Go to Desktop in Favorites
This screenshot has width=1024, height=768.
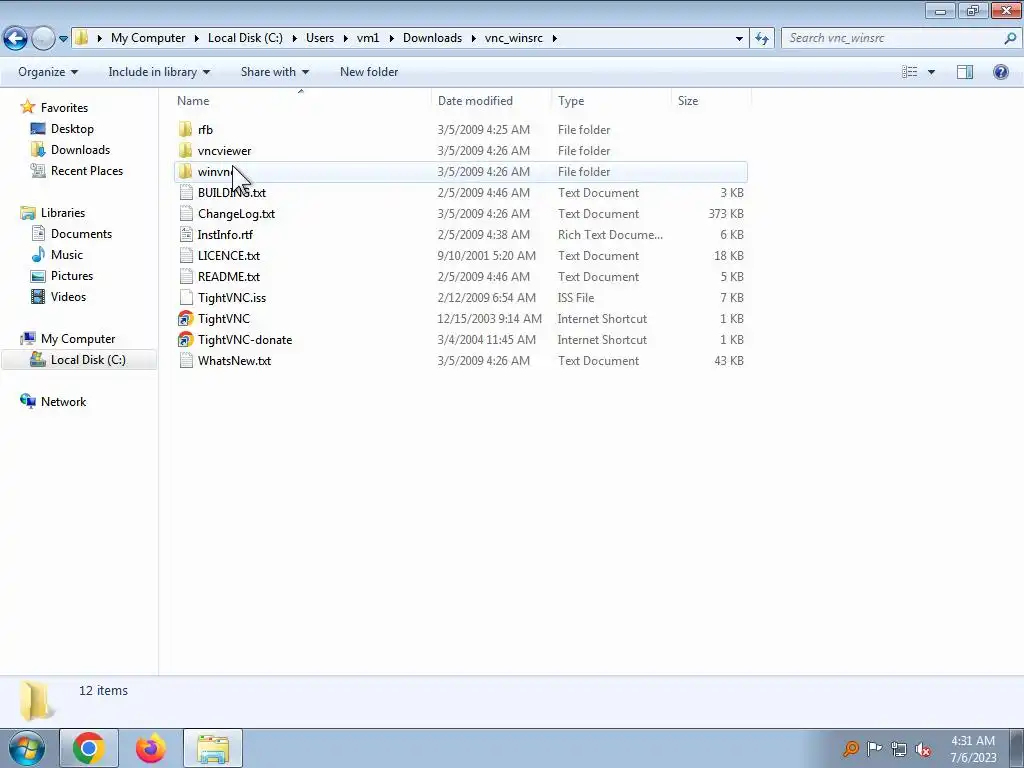(x=72, y=129)
